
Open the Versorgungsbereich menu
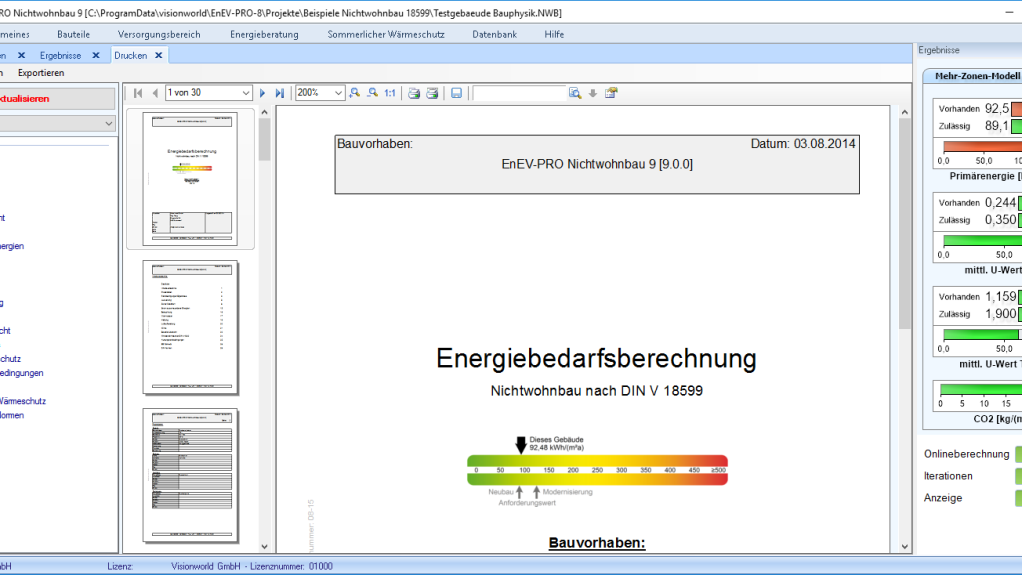(x=159, y=35)
